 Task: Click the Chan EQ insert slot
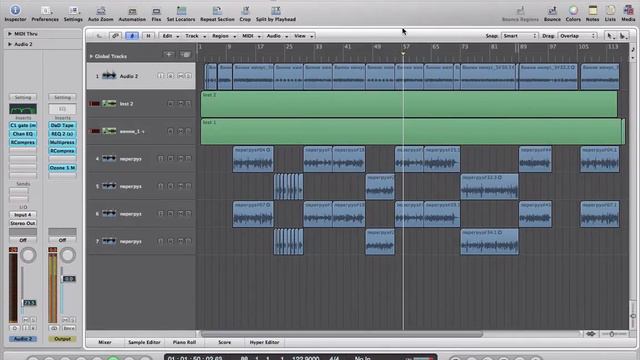point(23,134)
